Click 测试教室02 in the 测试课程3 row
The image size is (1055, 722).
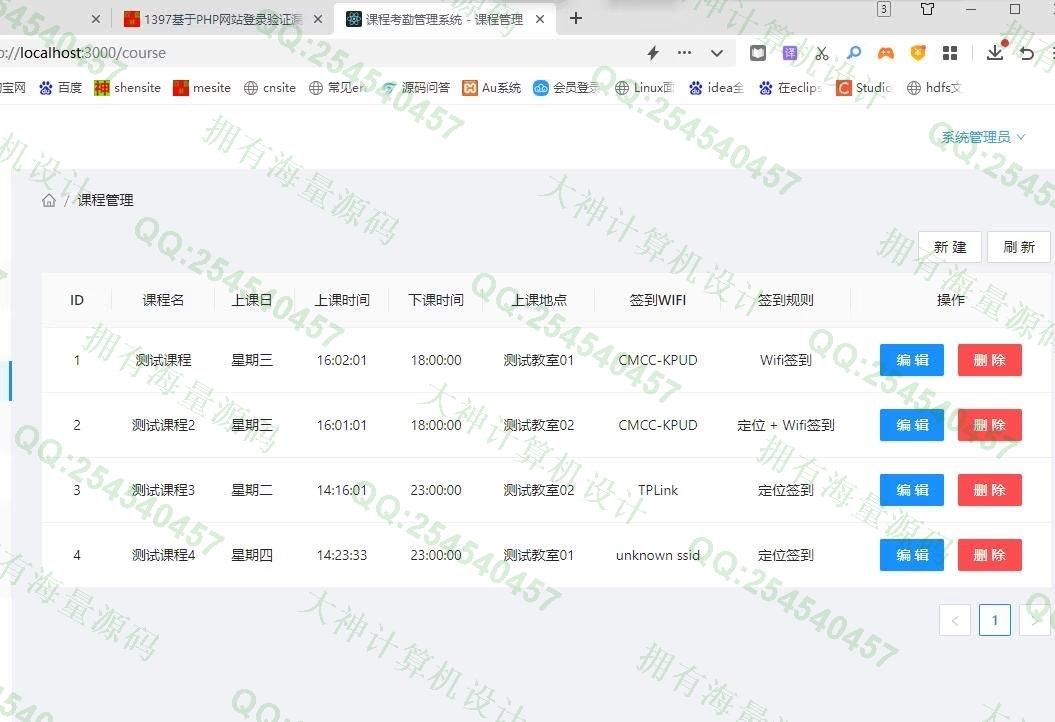(538, 490)
